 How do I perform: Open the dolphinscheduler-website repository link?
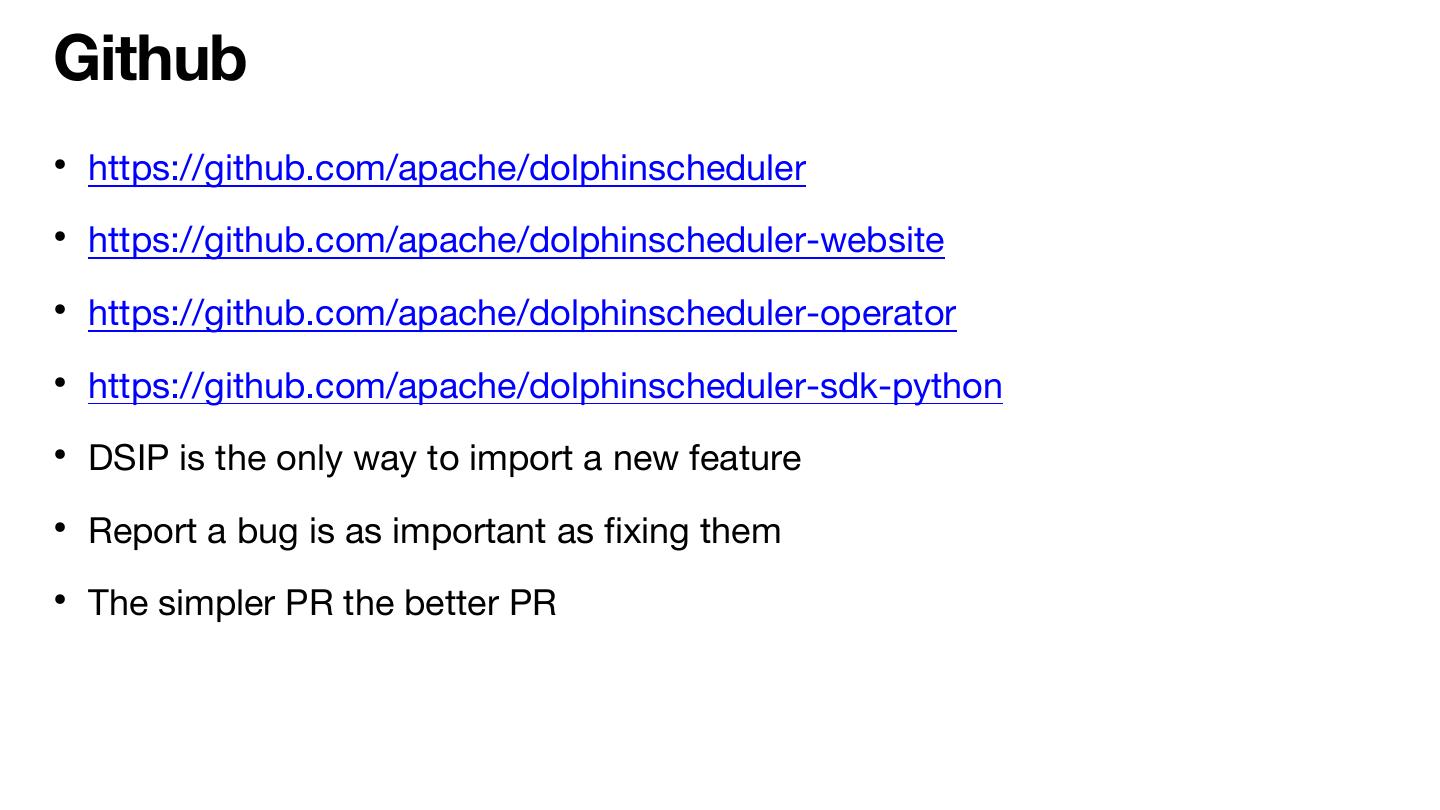pos(516,241)
